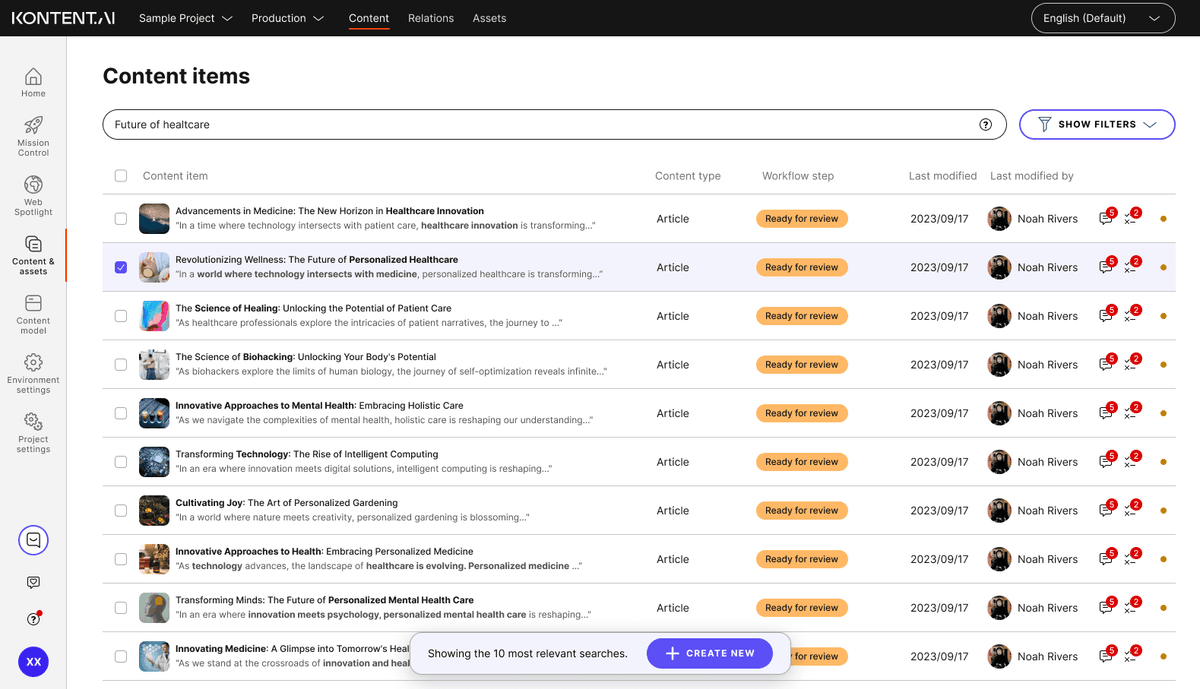Click inside the search field containing Future of healtcare
The height and width of the screenshot is (689, 1200).
point(400,124)
